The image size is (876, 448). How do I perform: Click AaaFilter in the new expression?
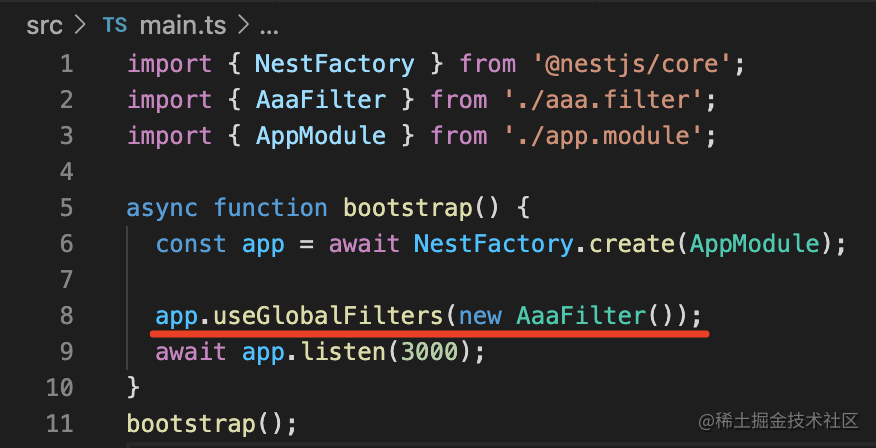pos(581,316)
